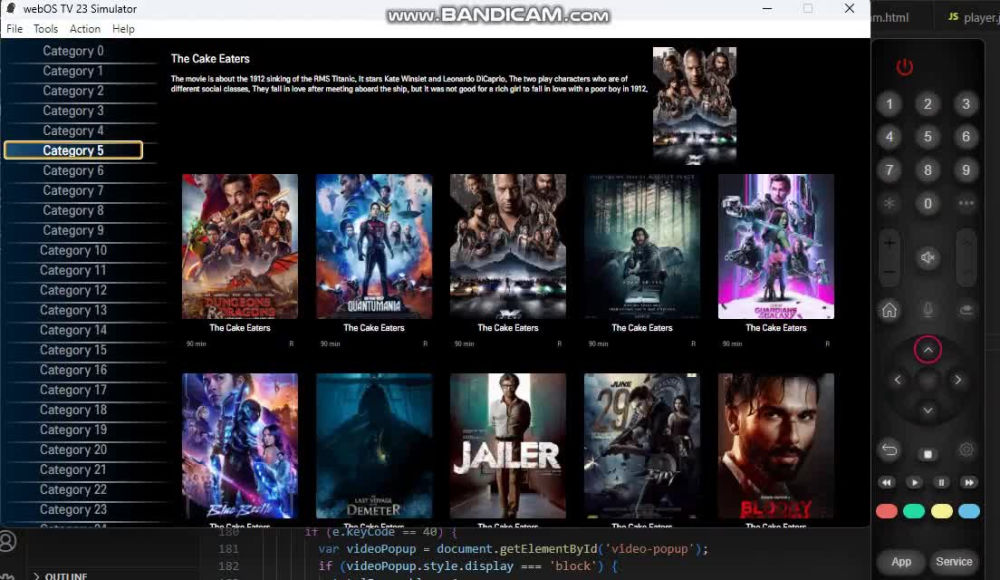Click the play button on remote
Viewport: 1000px width, 580px height.
[x=914, y=482]
